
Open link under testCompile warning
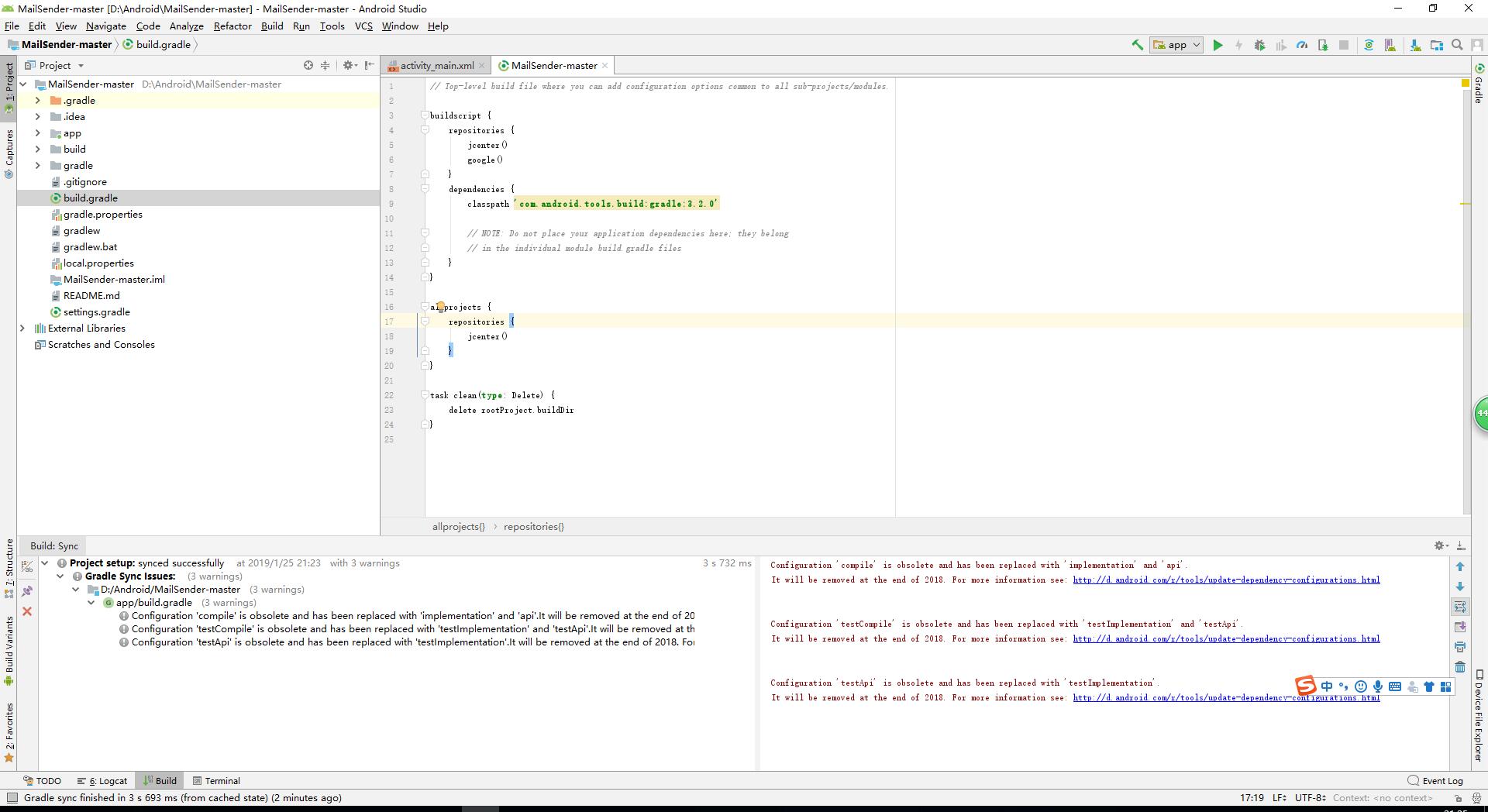tap(1226, 638)
